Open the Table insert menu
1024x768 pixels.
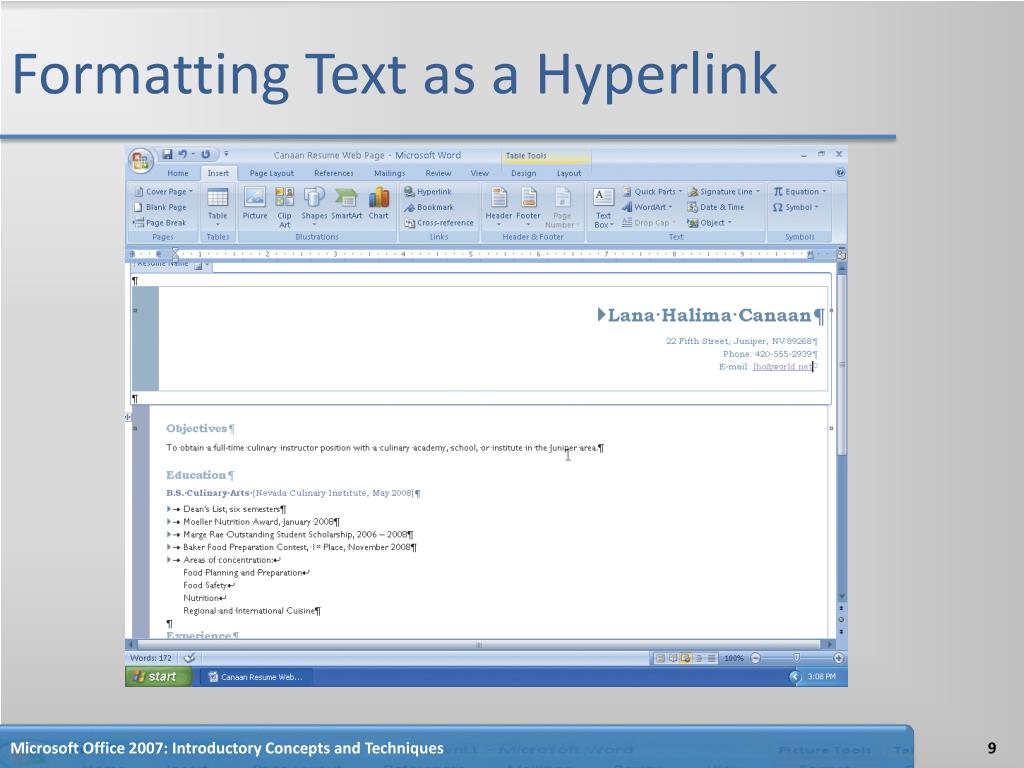click(x=217, y=206)
